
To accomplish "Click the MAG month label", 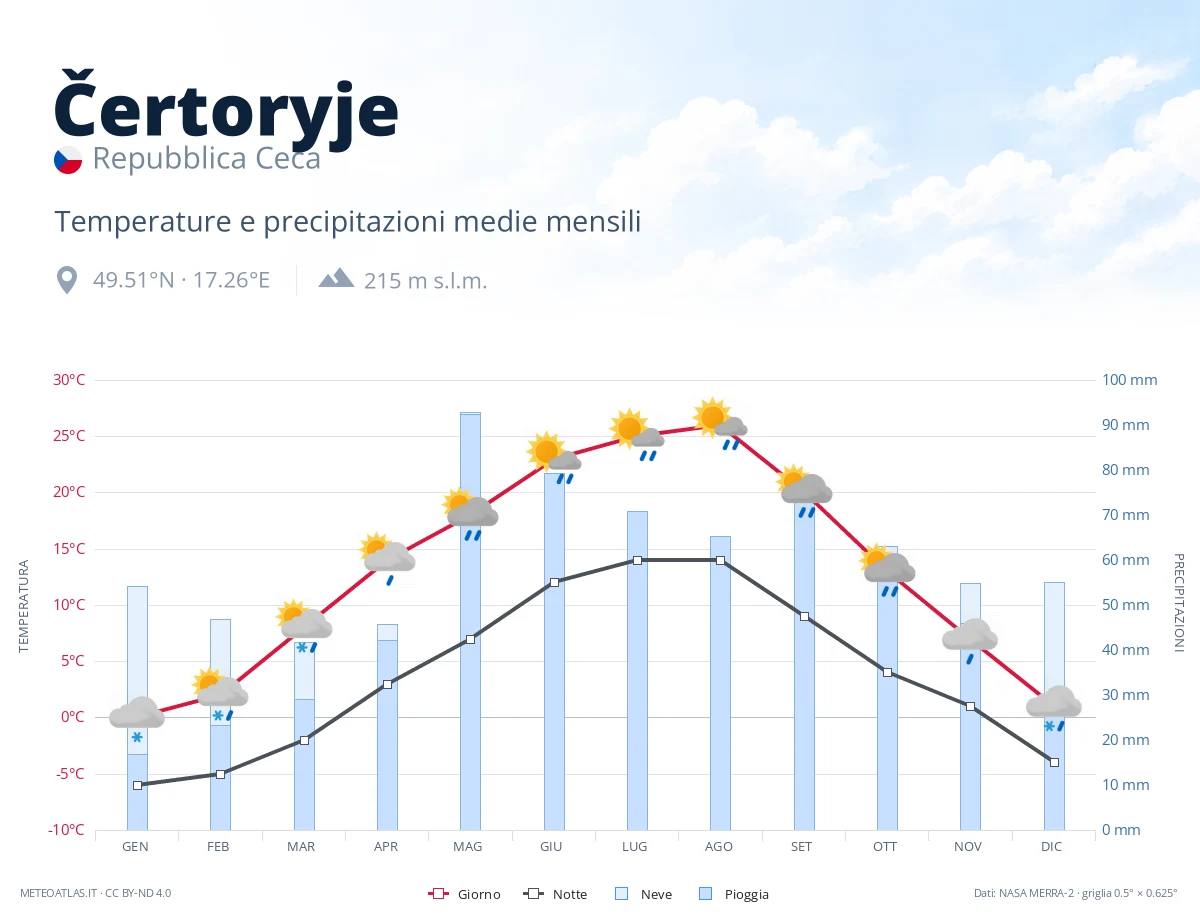I will point(468,847).
